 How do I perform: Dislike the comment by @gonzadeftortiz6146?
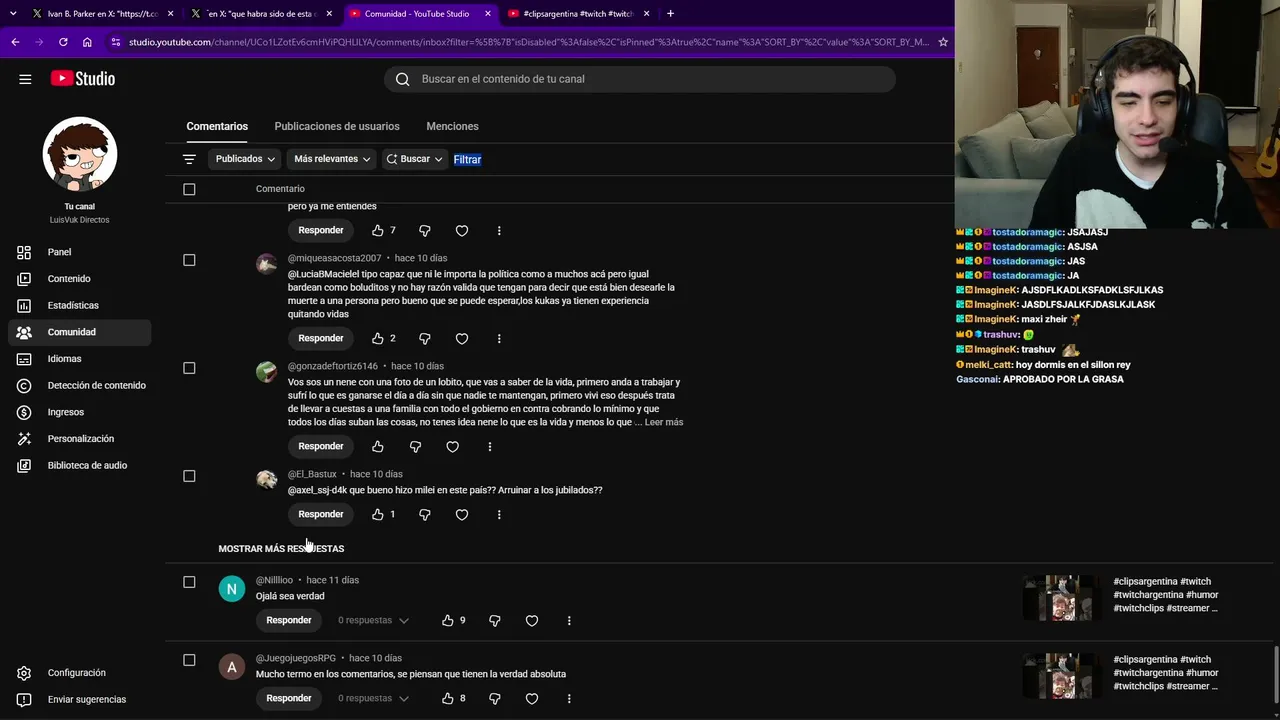[x=415, y=446]
